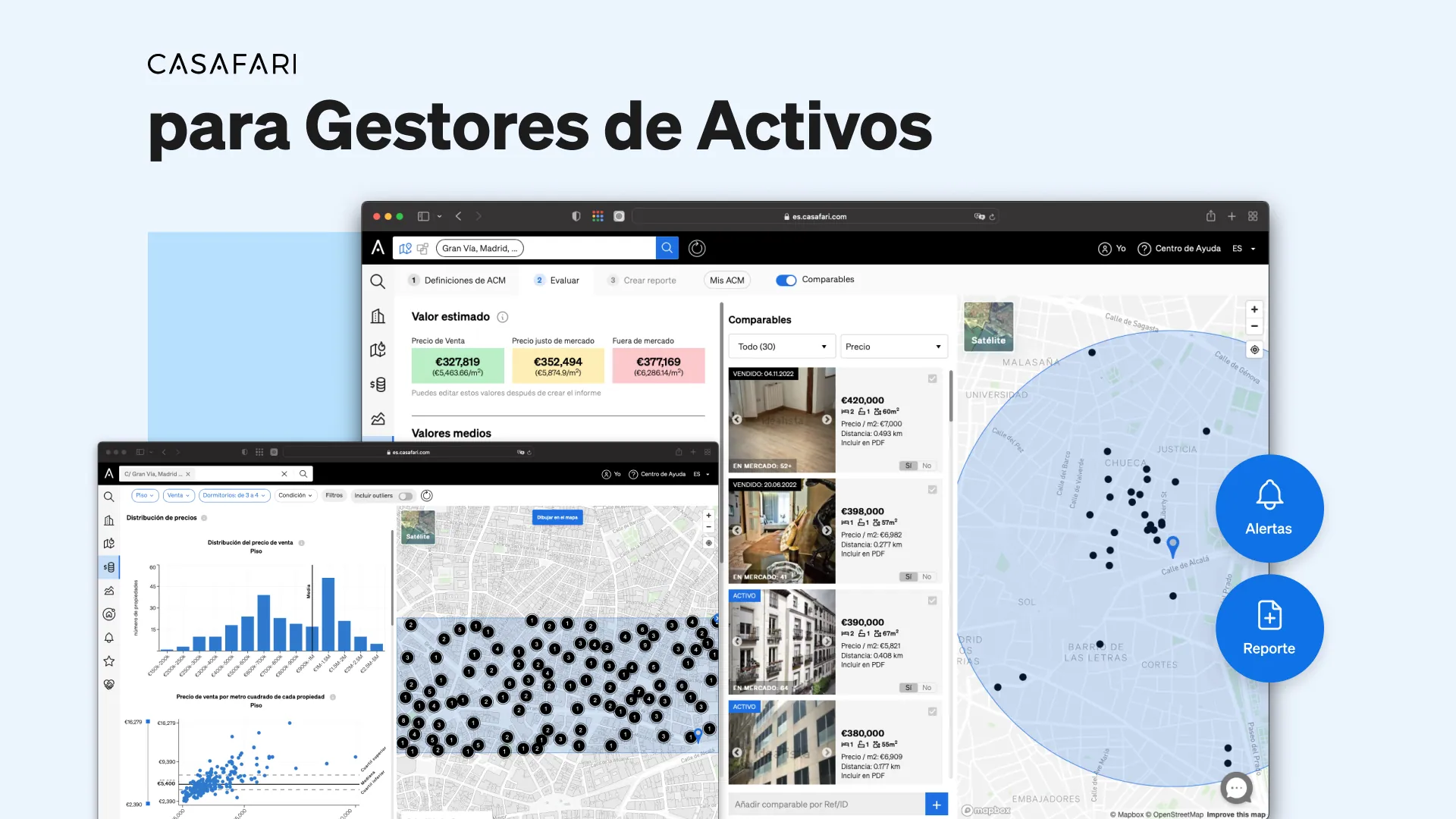Open the Todo (30) dropdown
The height and width of the screenshot is (819, 1456).
click(x=782, y=347)
